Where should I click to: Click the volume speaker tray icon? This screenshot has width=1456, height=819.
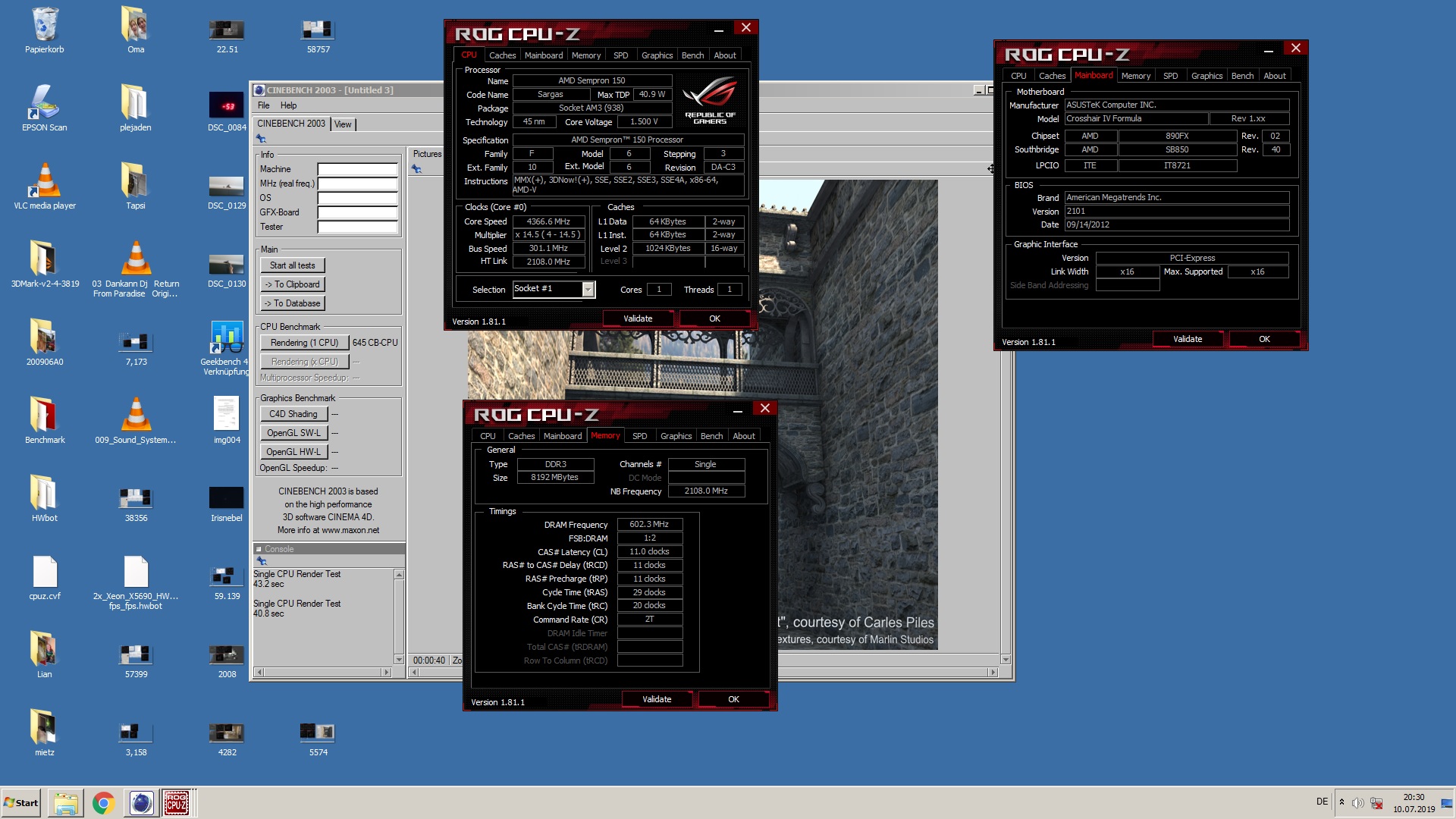1358,803
